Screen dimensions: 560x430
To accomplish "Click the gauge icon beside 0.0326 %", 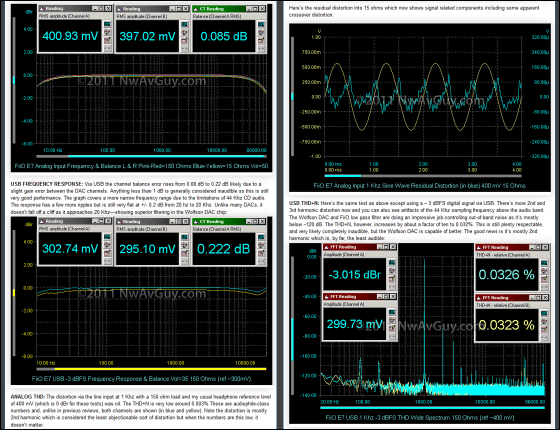I will click(544, 271).
